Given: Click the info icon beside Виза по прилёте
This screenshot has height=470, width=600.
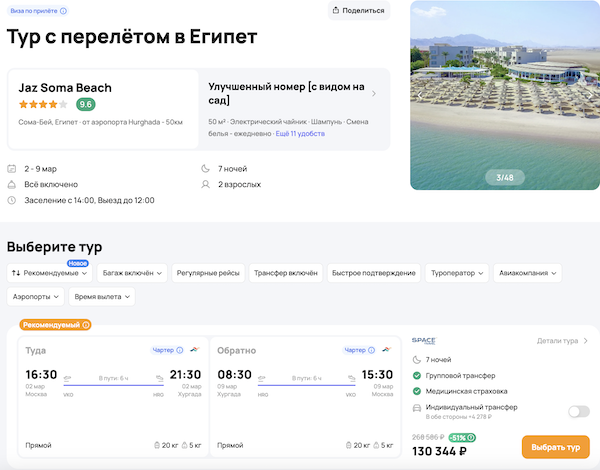Looking at the screenshot, I should point(64,11).
